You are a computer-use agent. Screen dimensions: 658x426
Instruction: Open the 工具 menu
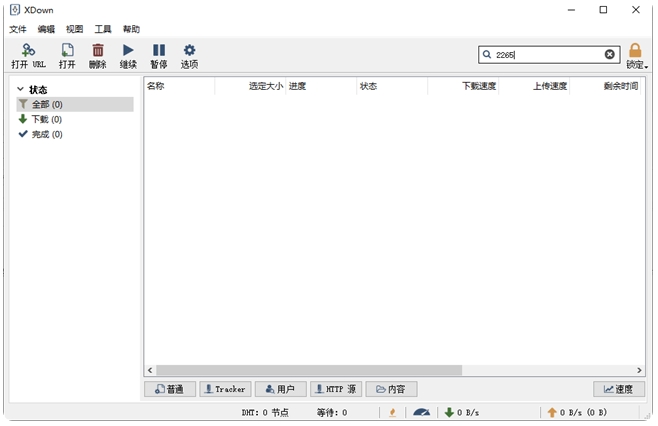tap(103, 29)
